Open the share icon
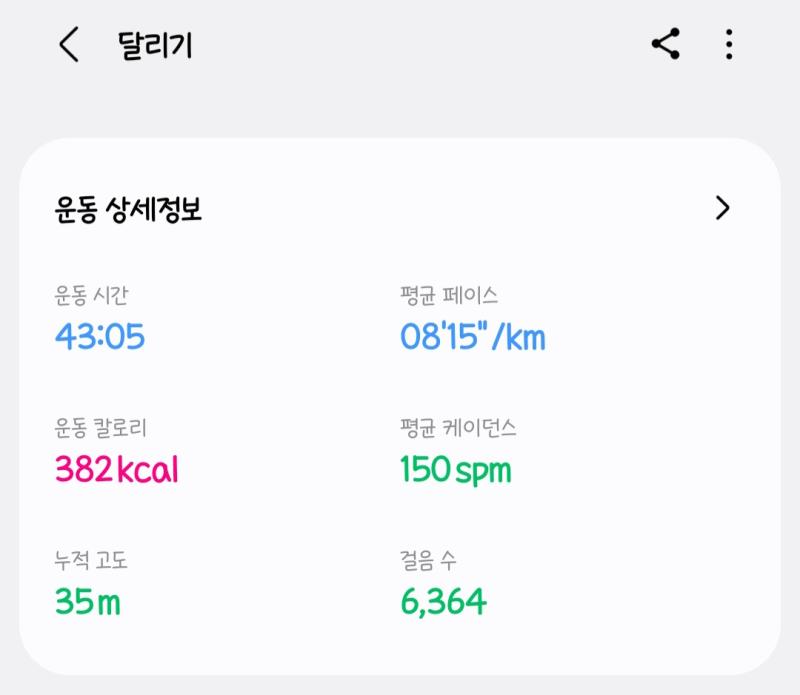 click(665, 44)
